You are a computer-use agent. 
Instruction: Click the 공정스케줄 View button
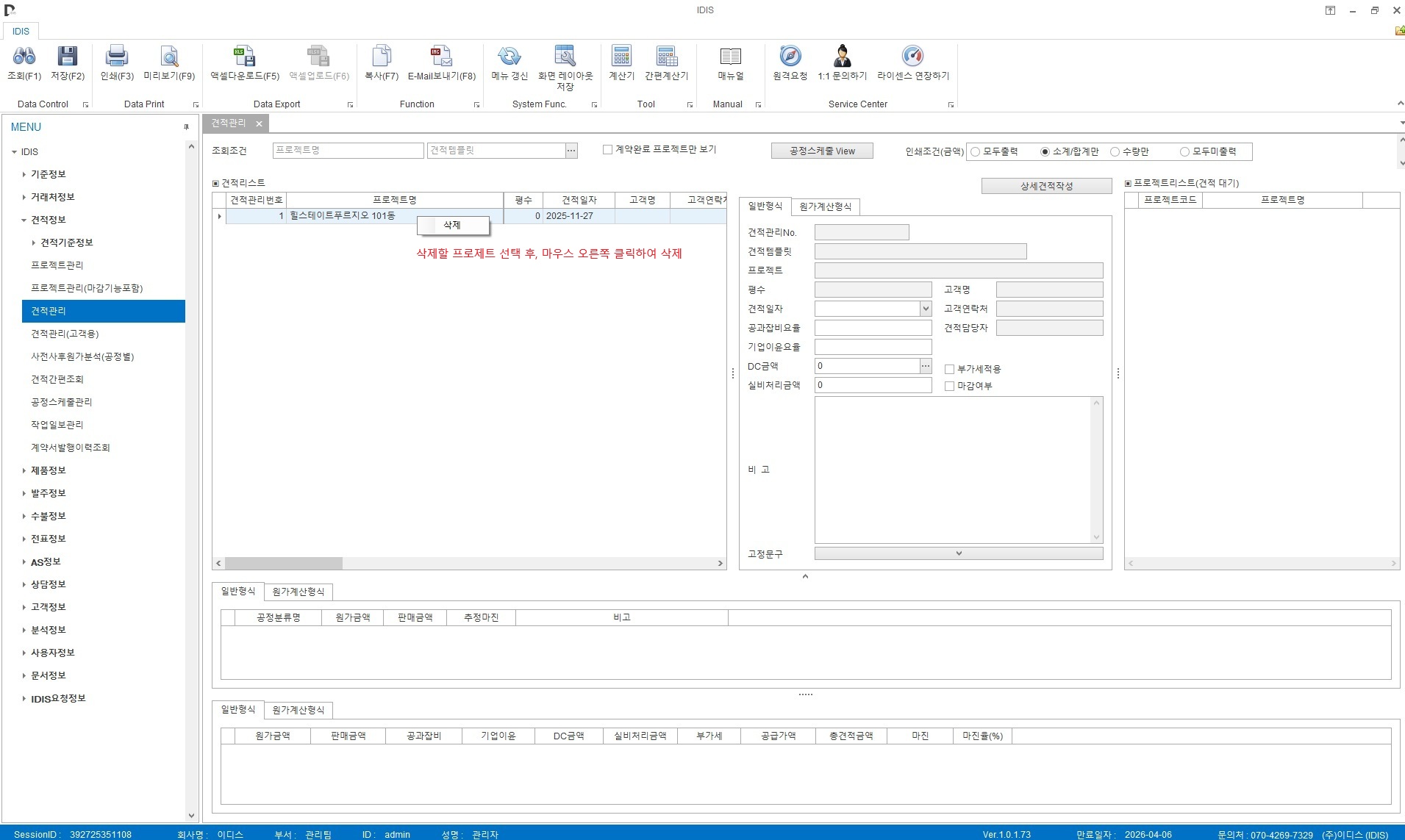click(x=821, y=151)
